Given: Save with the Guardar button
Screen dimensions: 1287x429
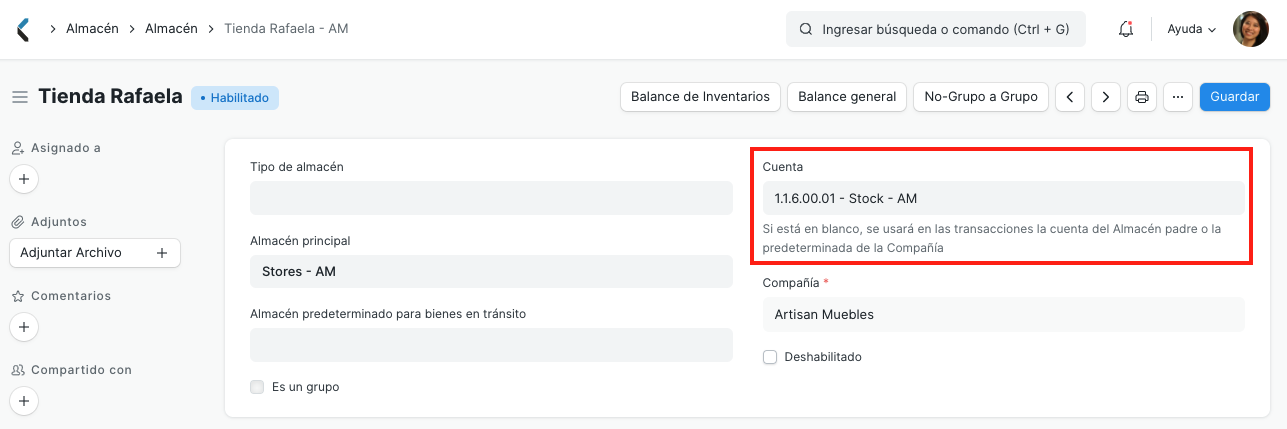Looking at the screenshot, I should click(x=1235, y=97).
